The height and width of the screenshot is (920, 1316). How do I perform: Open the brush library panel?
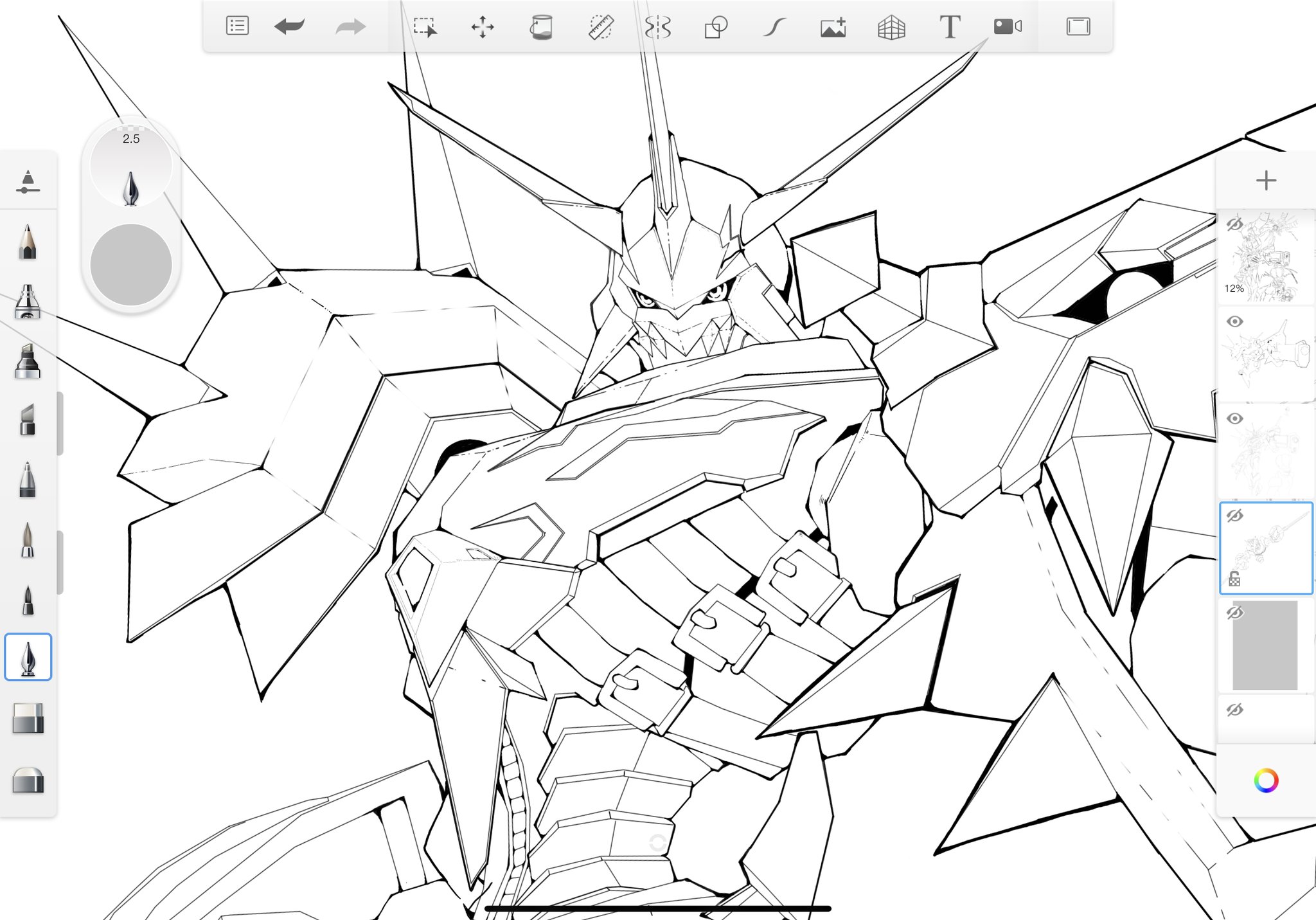(x=28, y=181)
